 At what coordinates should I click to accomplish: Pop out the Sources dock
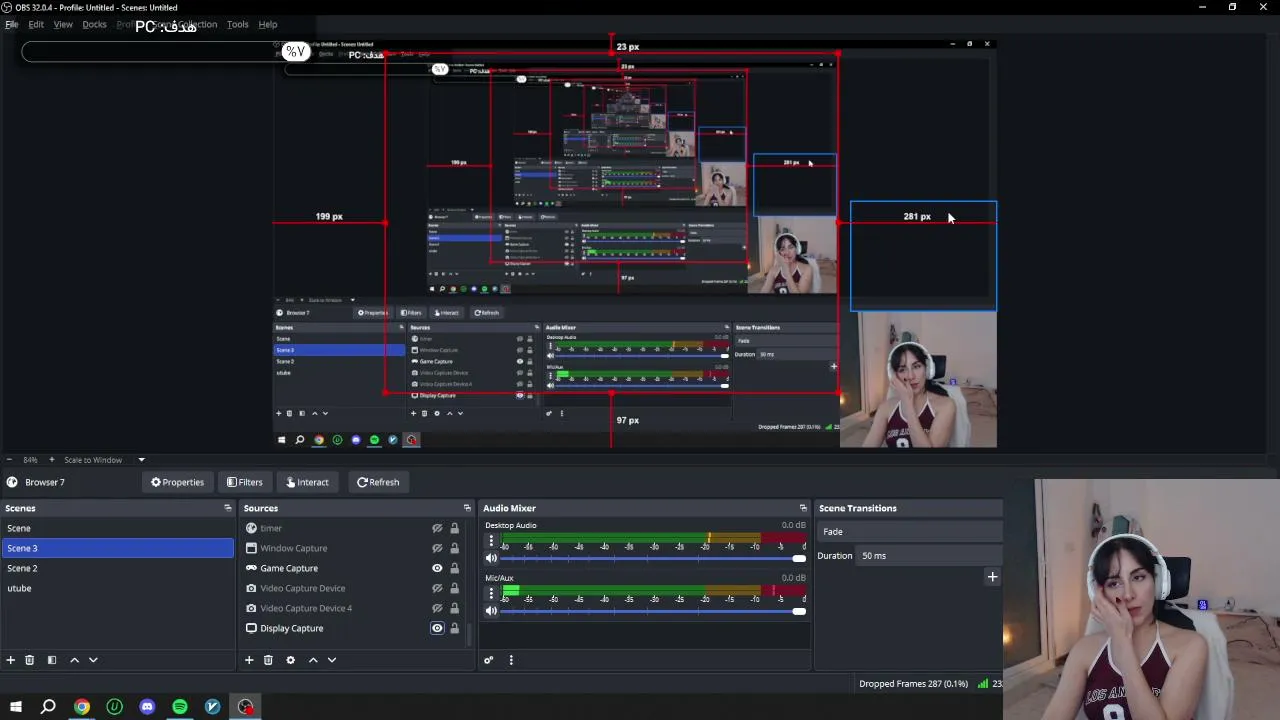(x=467, y=508)
